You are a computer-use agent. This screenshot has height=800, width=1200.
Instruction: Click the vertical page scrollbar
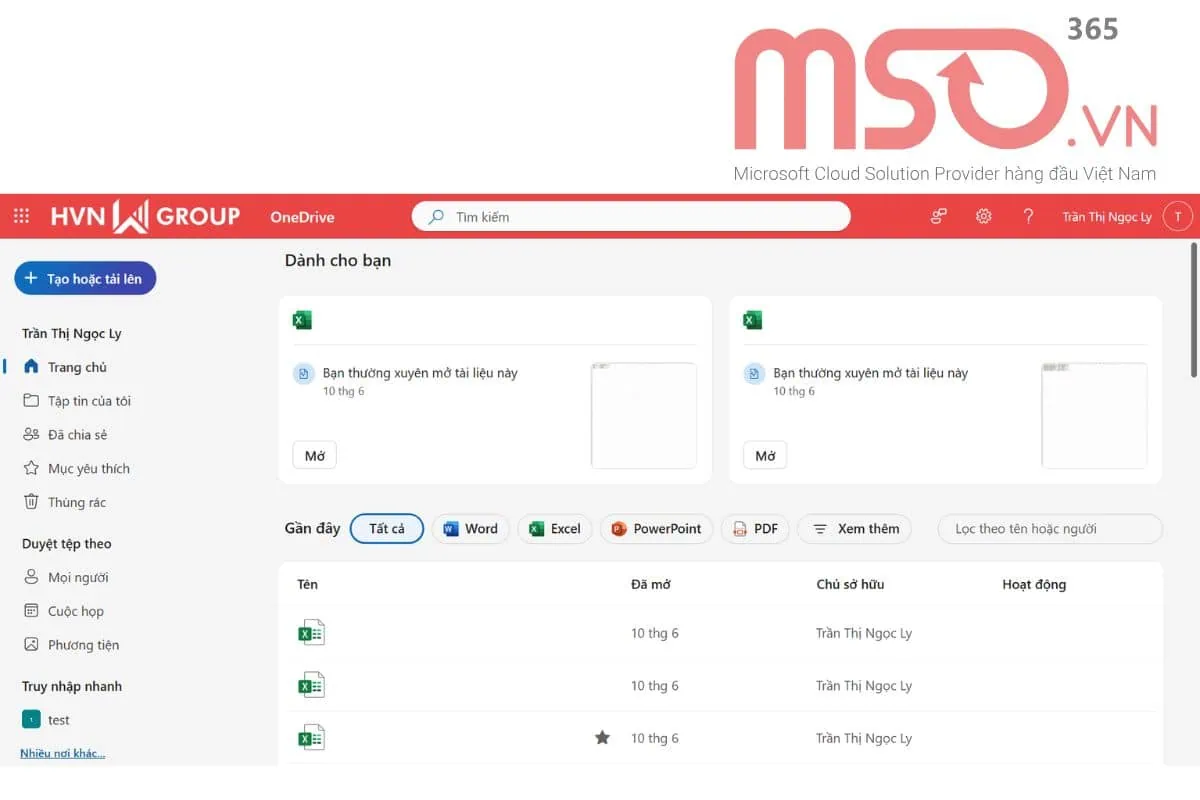pos(1193,310)
